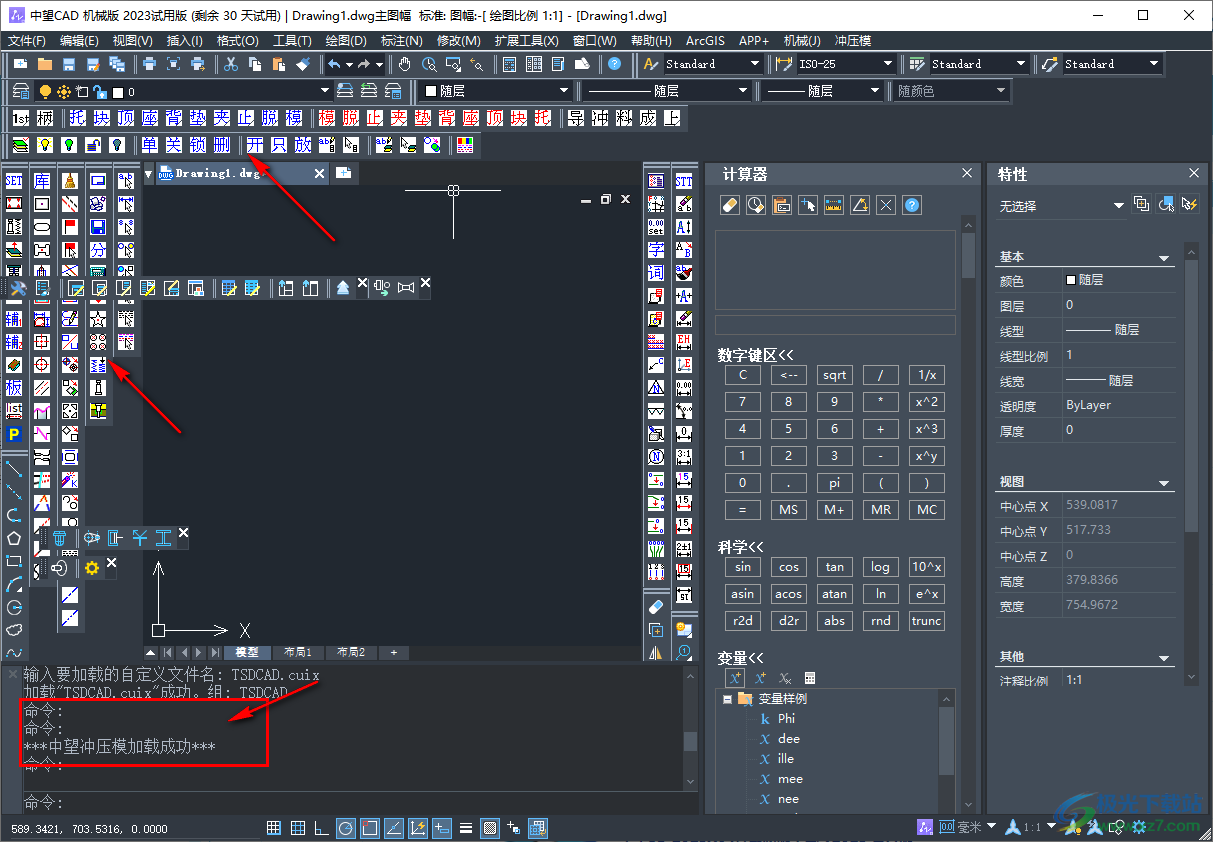Click the command line input field
Image resolution: width=1213 pixels, height=842 pixels.
coord(350,802)
